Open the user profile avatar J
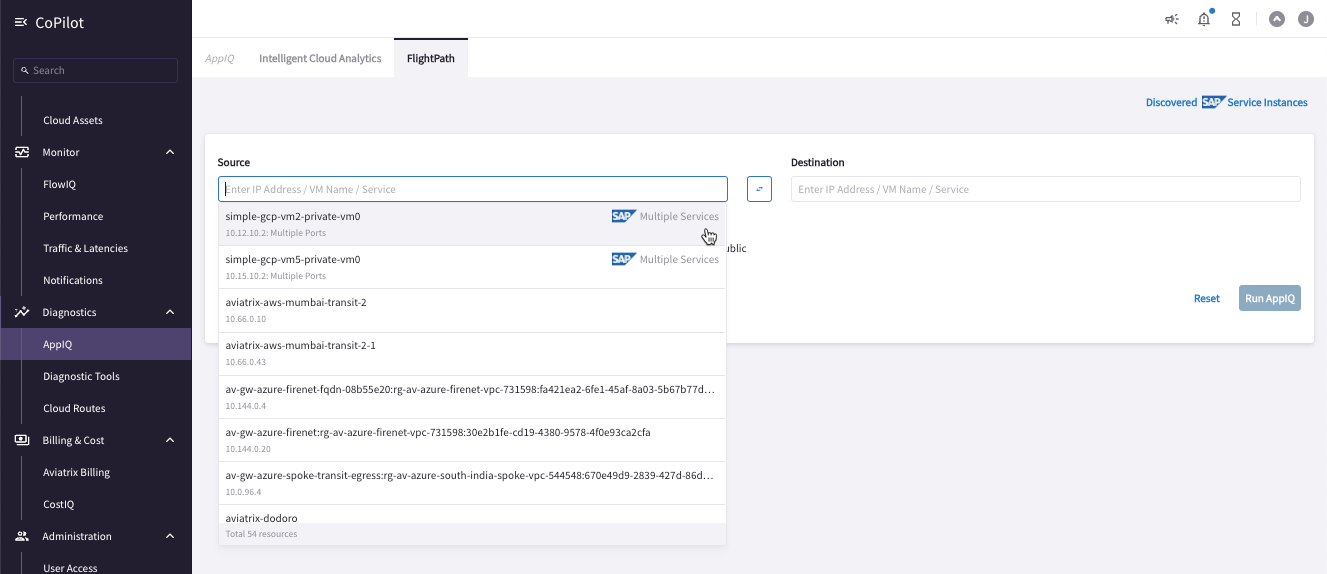The height and width of the screenshot is (574, 1327). [x=1305, y=19]
